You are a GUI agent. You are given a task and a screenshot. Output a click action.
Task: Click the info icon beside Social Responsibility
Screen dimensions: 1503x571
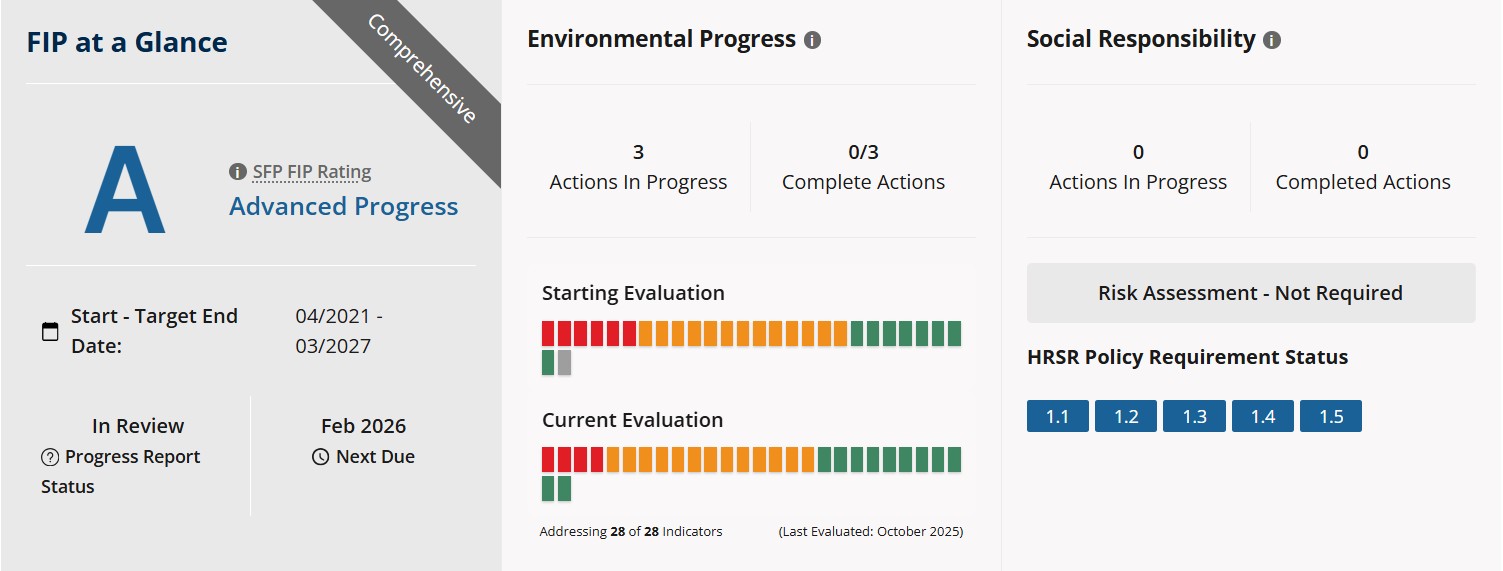tap(1271, 41)
